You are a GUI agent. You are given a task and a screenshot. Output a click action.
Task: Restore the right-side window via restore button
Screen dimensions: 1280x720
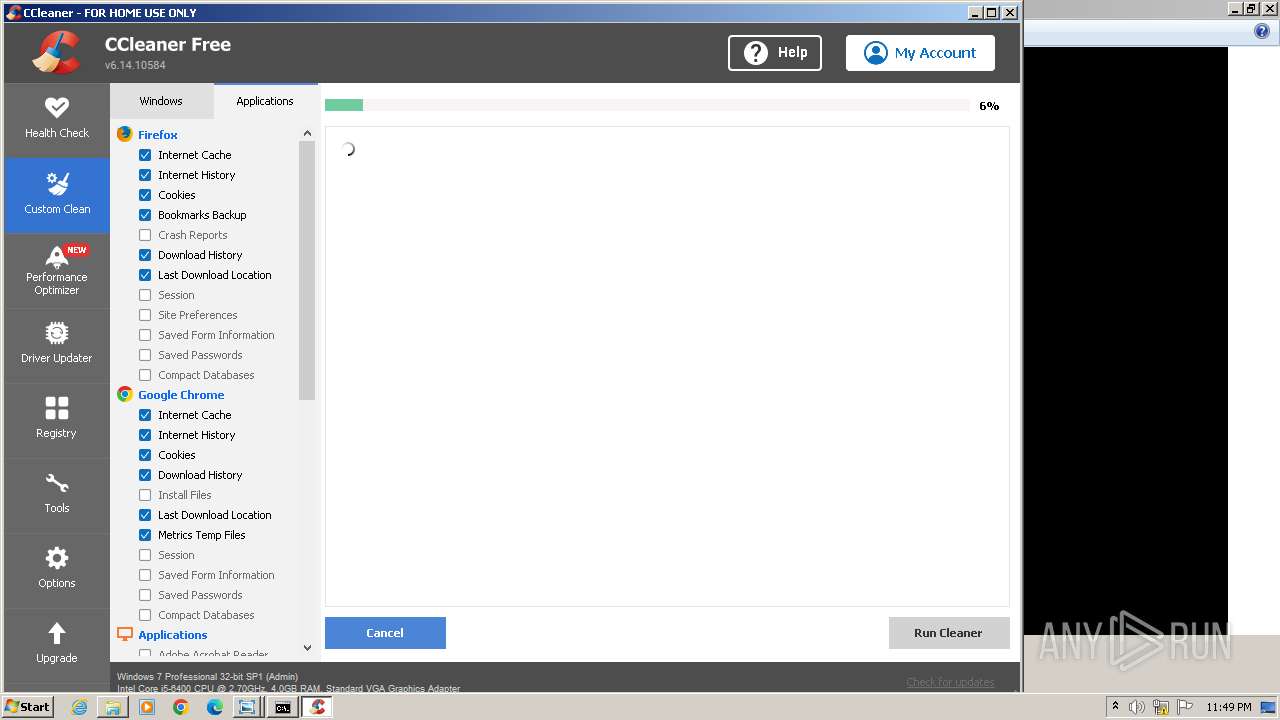click(x=1252, y=9)
